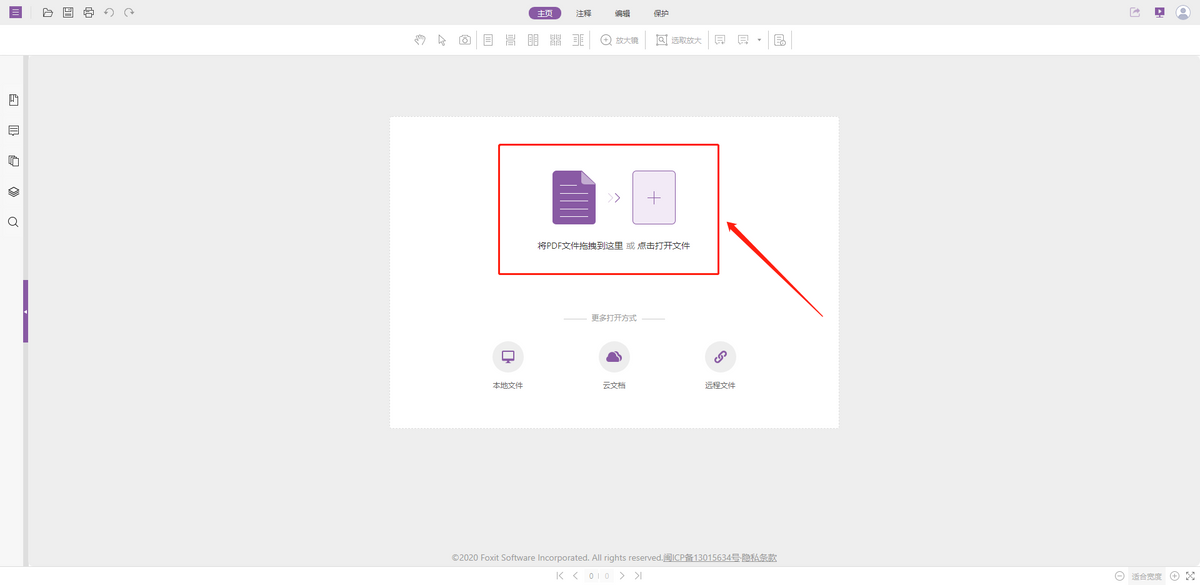
Task: Go to next page arrow
Action: pos(622,576)
